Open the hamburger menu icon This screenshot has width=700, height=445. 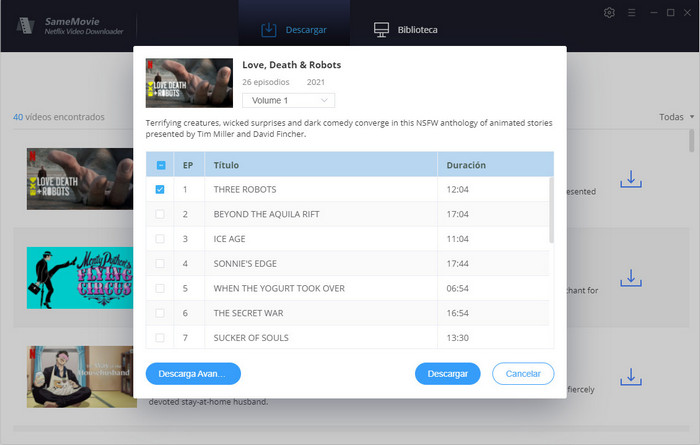point(631,12)
